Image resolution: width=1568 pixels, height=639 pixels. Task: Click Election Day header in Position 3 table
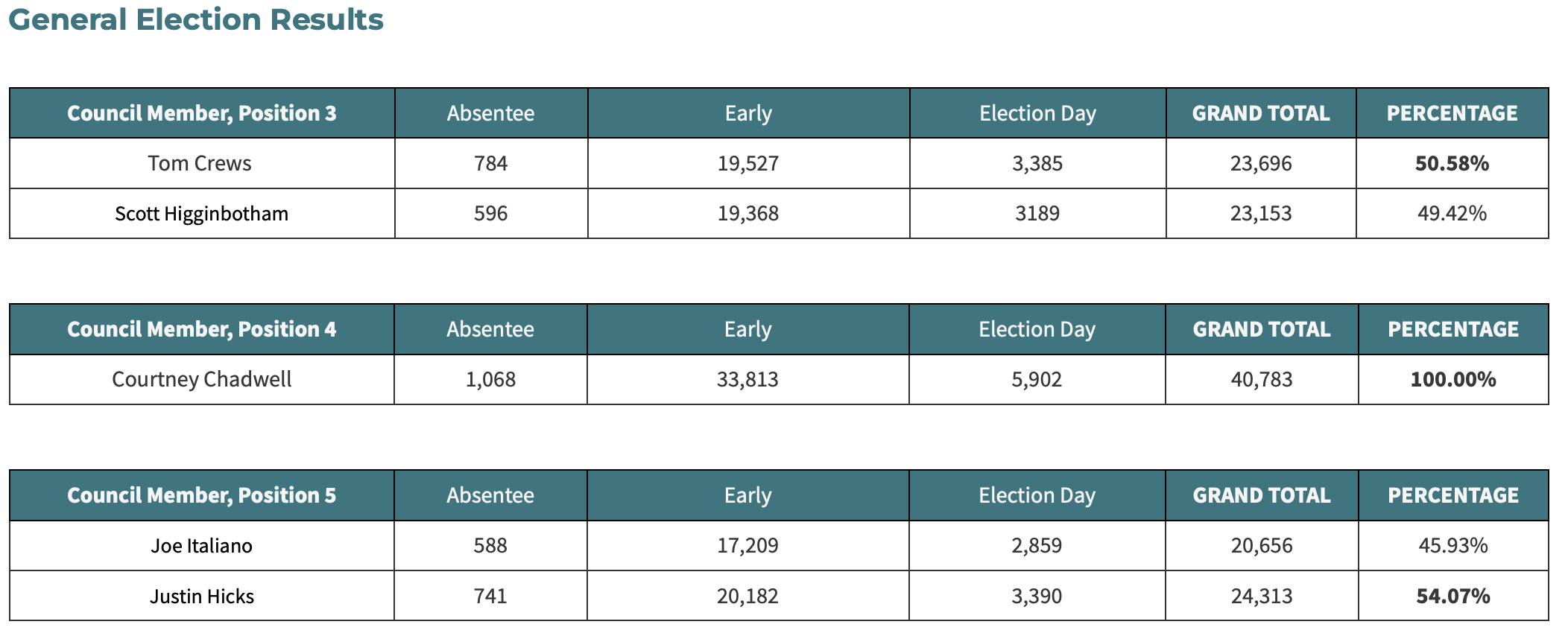click(1037, 113)
